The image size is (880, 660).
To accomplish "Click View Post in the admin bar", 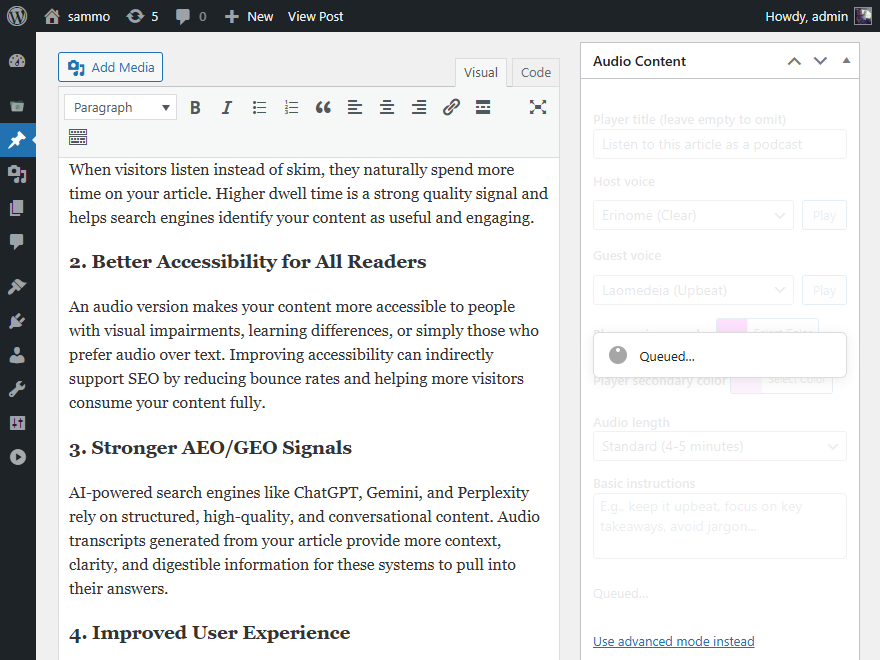I will tap(315, 16).
